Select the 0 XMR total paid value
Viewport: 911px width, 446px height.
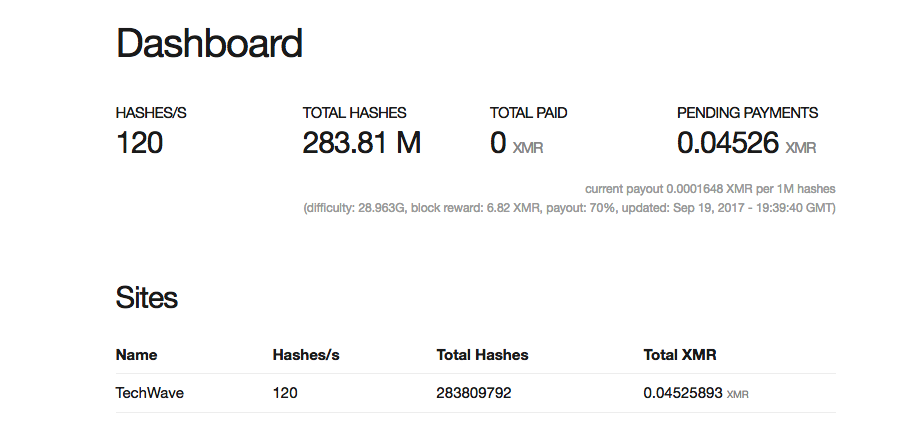pyautogui.click(x=516, y=145)
